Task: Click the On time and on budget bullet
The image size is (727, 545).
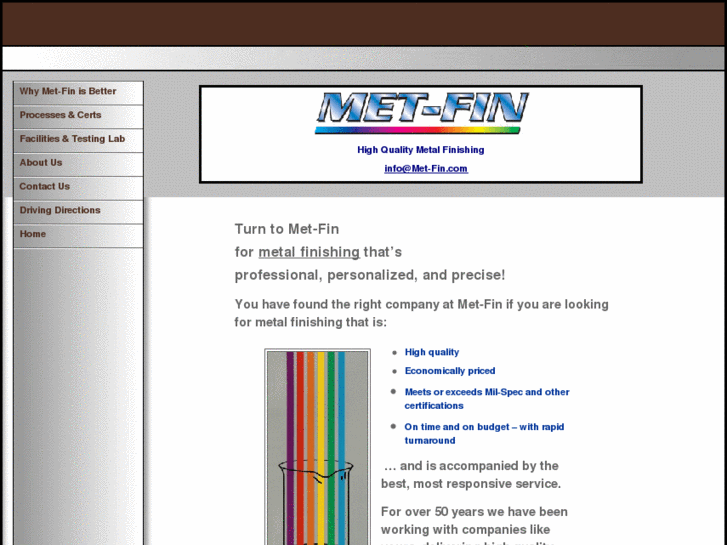Action: point(484,434)
